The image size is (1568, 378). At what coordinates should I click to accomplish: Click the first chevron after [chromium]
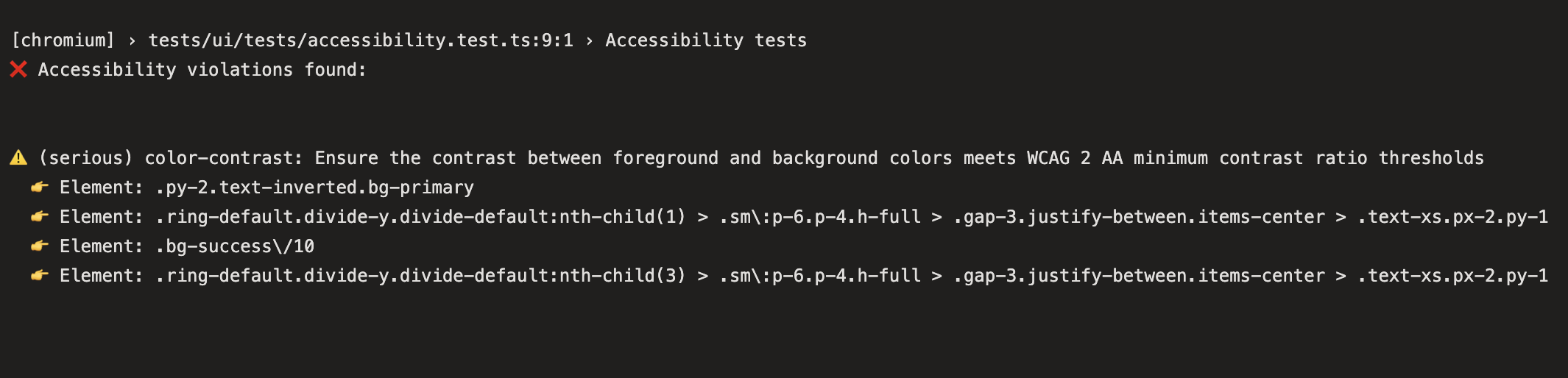(x=132, y=40)
